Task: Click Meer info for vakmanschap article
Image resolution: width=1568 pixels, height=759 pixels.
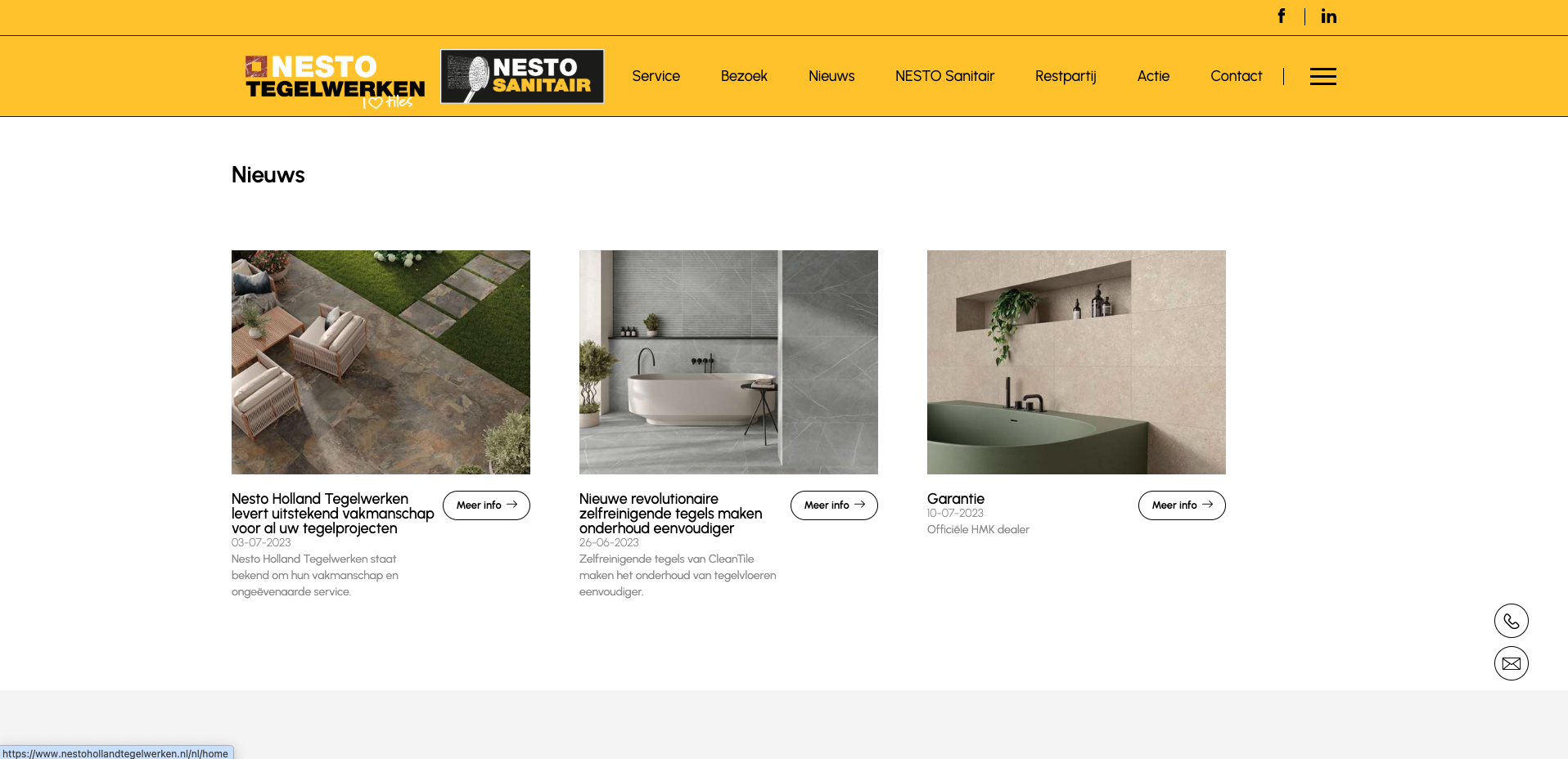Action: click(486, 505)
